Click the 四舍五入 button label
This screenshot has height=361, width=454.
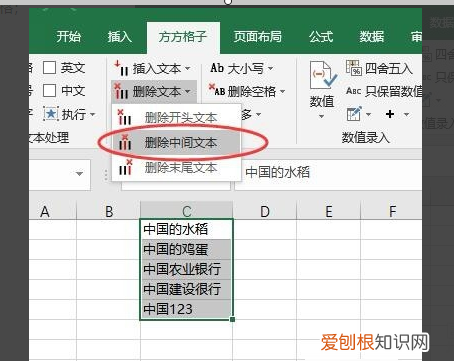pyautogui.click(x=389, y=69)
